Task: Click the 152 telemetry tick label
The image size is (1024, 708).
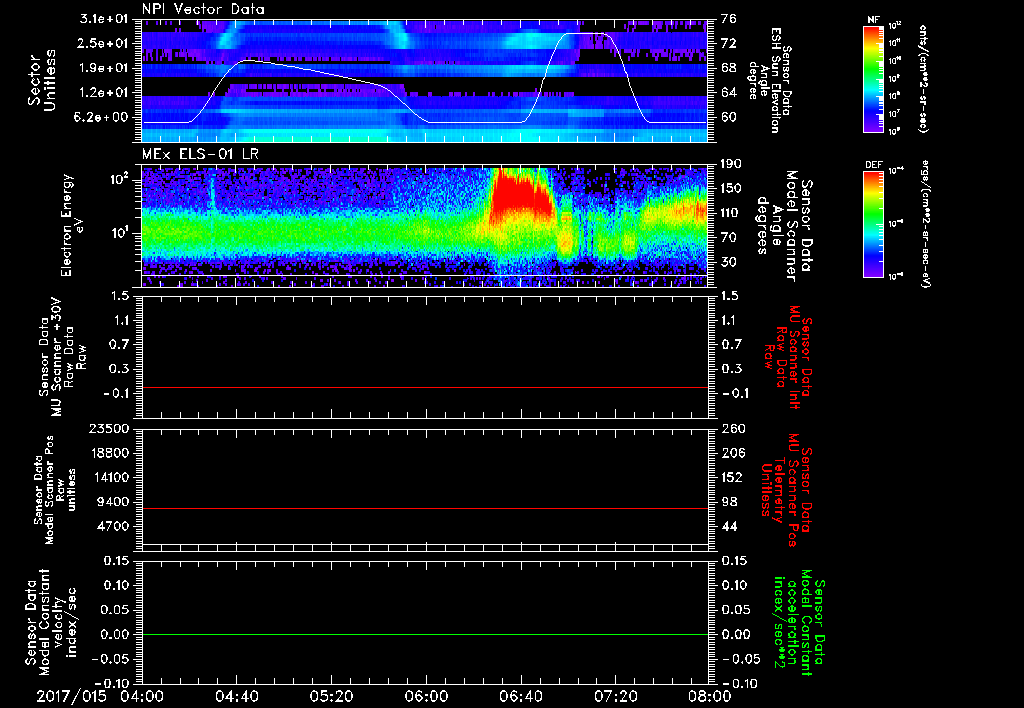Action: pos(731,477)
